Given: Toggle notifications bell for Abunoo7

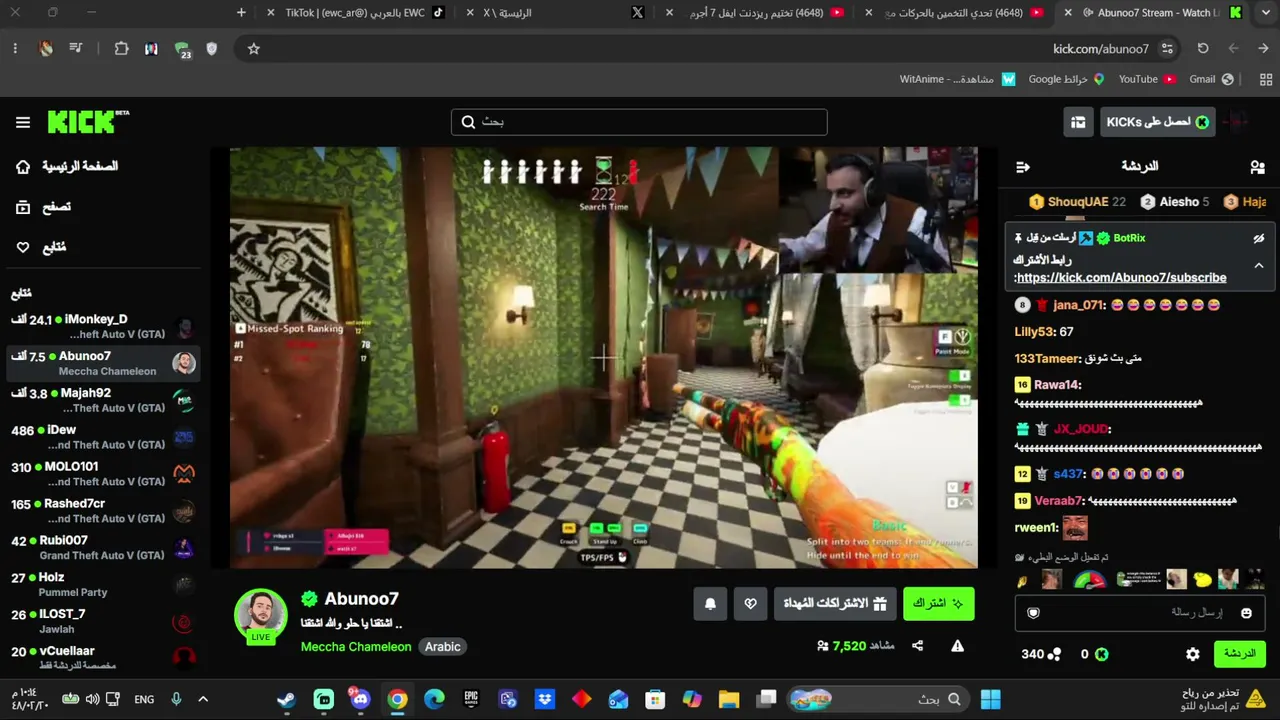Looking at the screenshot, I should 710,603.
